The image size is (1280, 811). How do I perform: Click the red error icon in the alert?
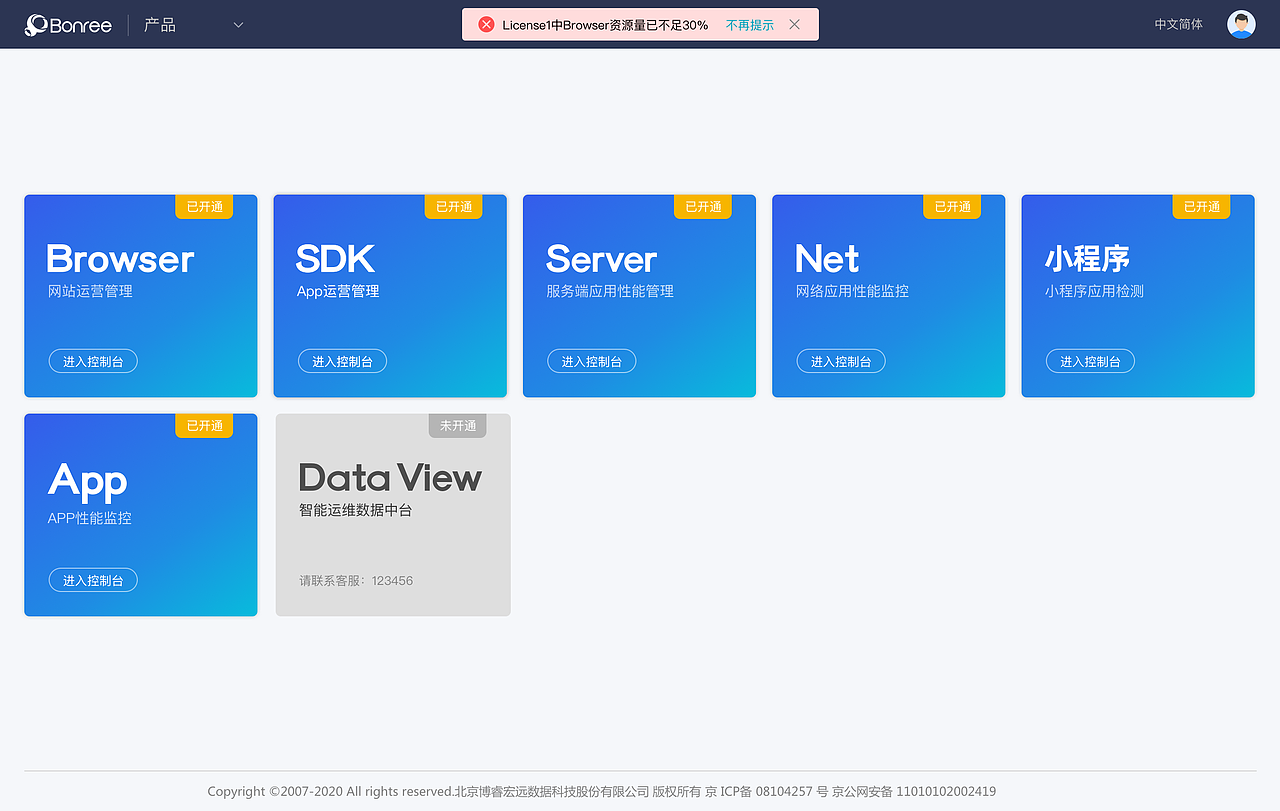pyautogui.click(x=486, y=25)
